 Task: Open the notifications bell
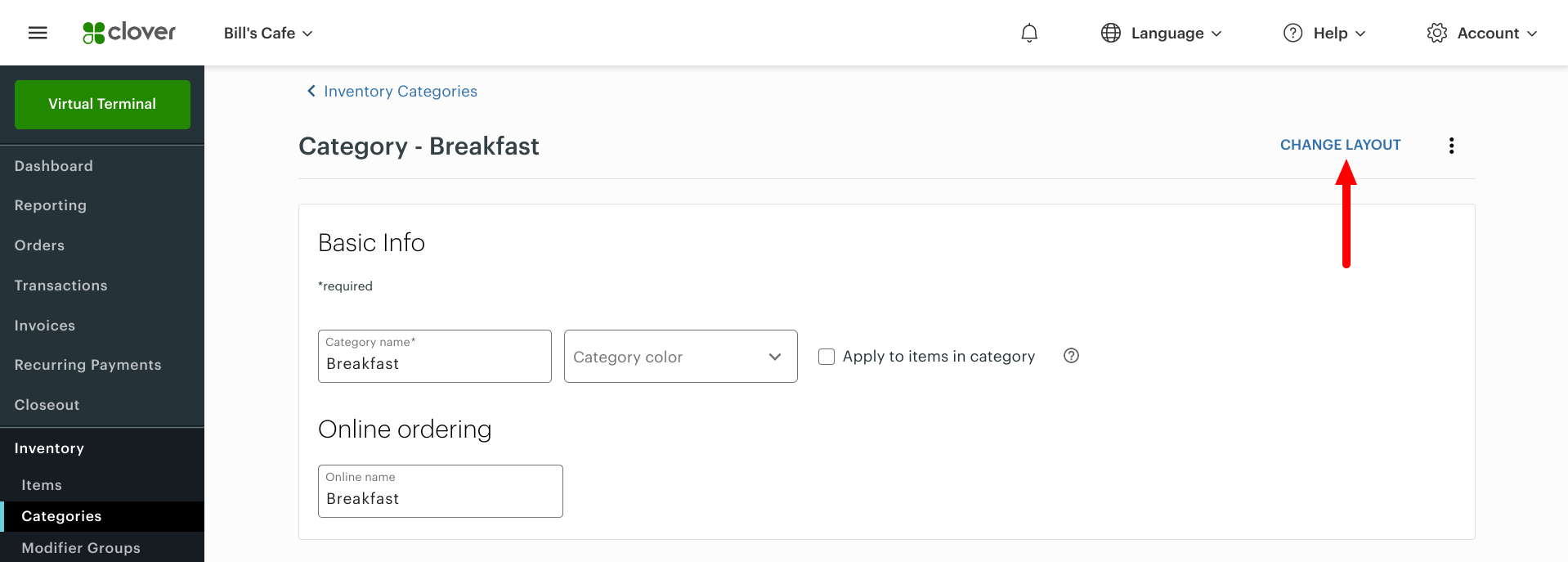tap(1028, 33)
